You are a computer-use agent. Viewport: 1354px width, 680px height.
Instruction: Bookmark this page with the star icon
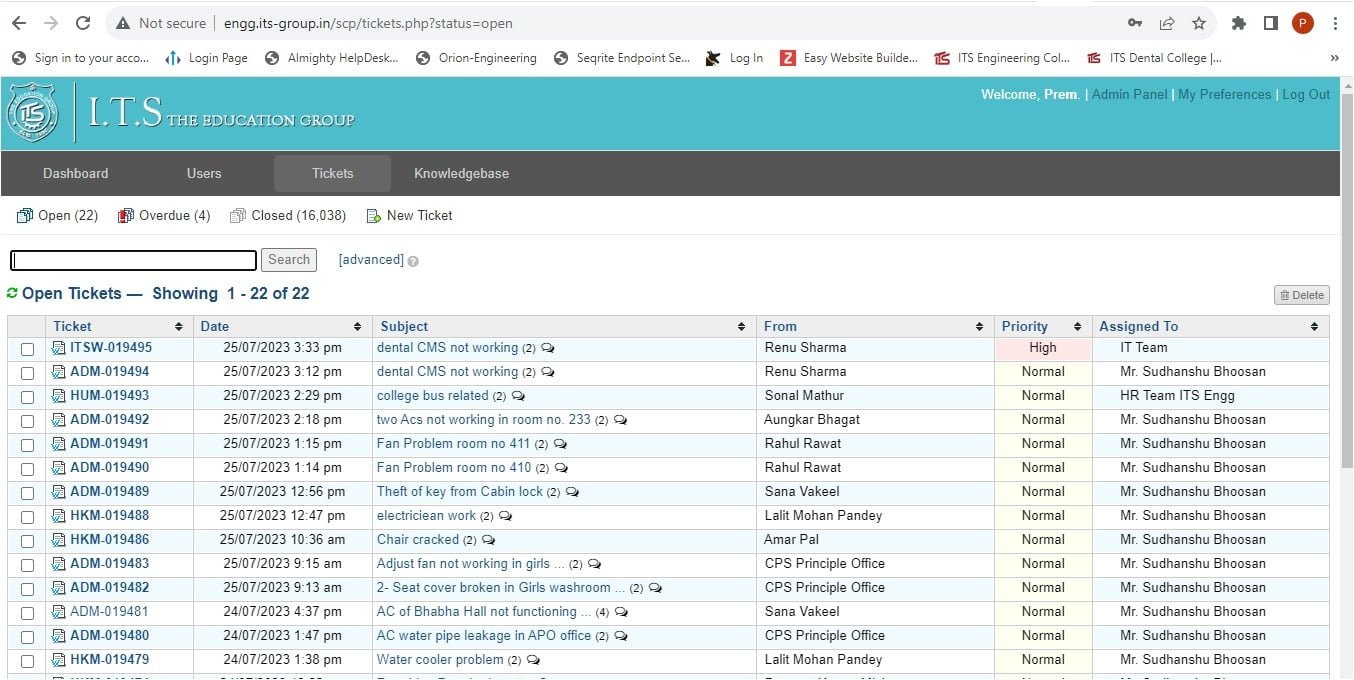click(1199, 23)
